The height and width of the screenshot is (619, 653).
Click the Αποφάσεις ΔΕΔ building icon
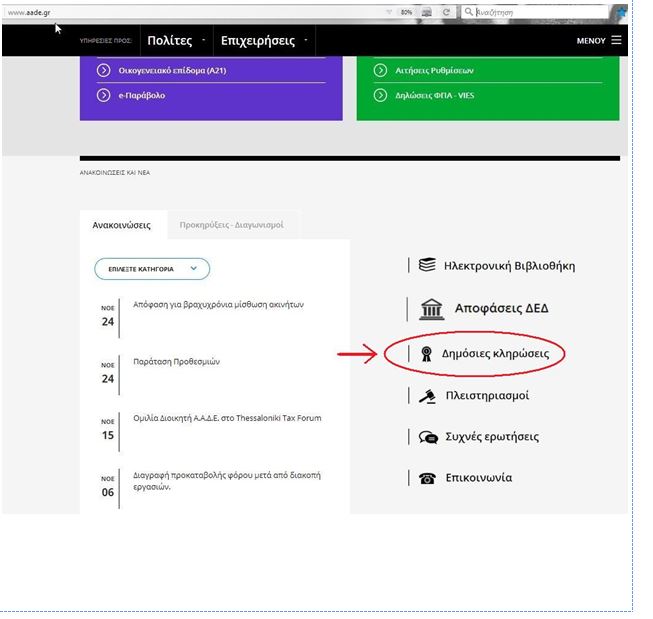(x=431, y=309)
